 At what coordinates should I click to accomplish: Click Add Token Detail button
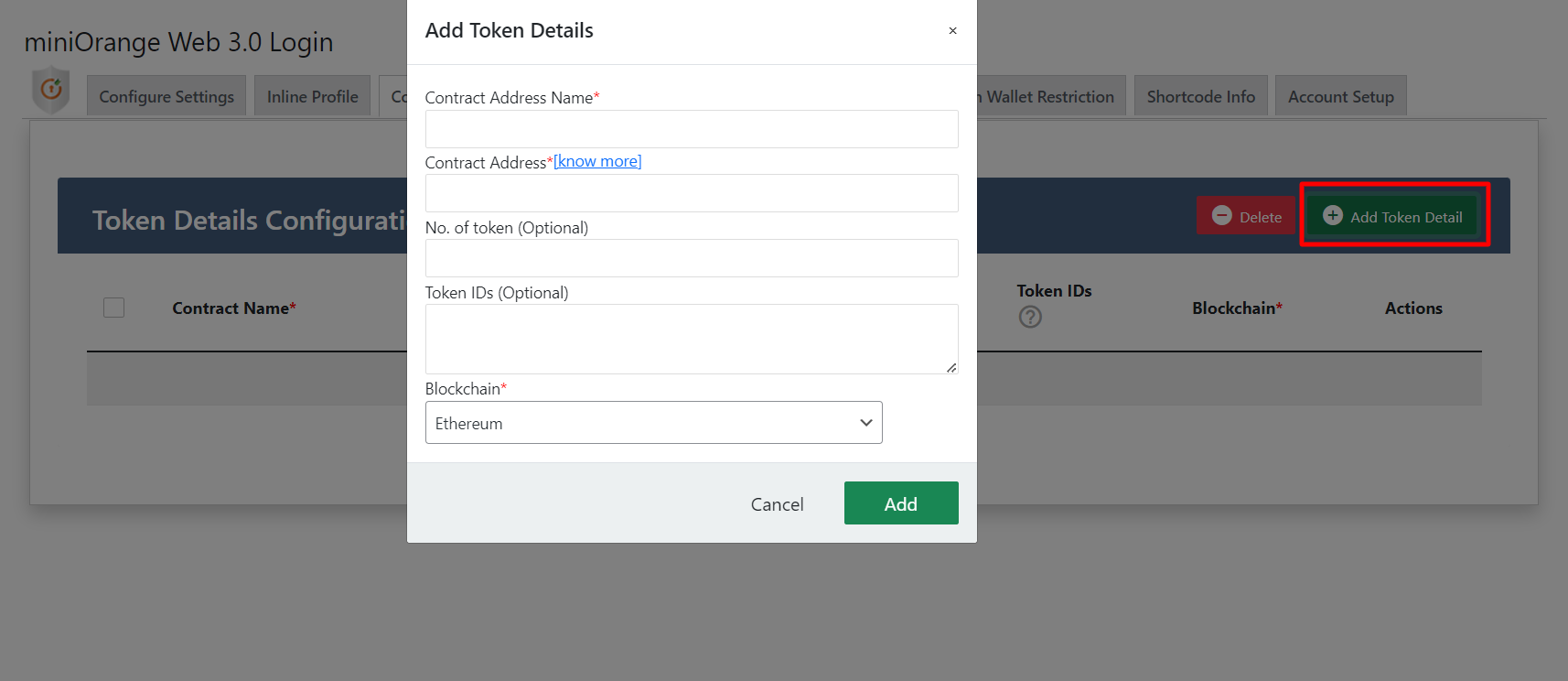click(x=1393, y=216)
